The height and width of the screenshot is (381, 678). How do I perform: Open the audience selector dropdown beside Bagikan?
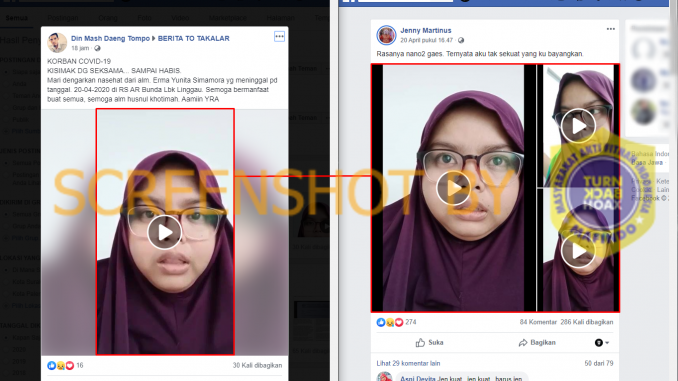[x=601, y=343]
